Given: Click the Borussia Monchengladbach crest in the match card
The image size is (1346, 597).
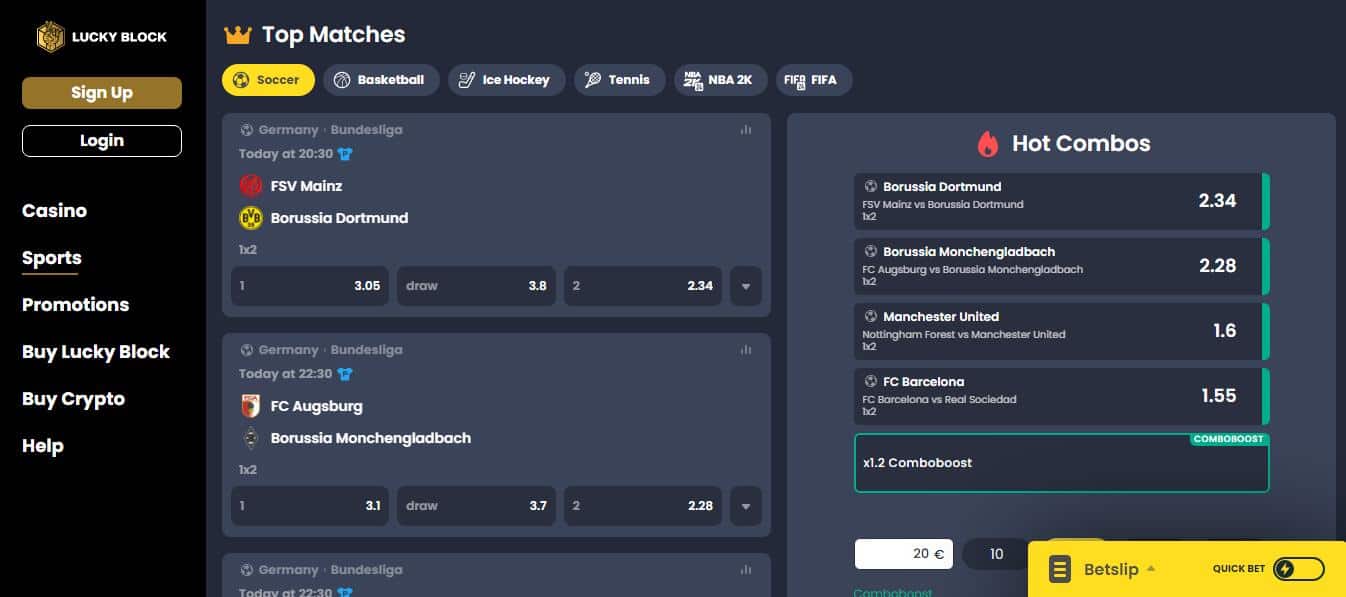Looking at the screenshot, I should coord(250,438).
